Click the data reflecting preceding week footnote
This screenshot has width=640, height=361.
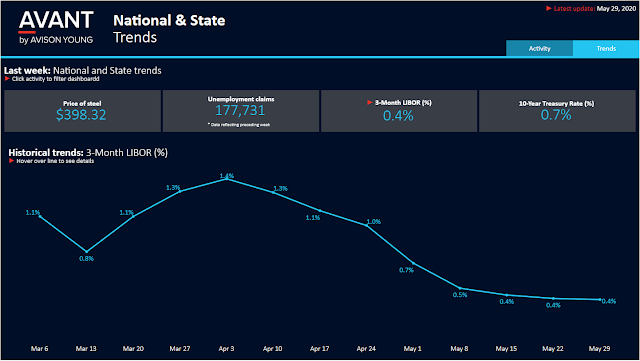pos(239,125)
